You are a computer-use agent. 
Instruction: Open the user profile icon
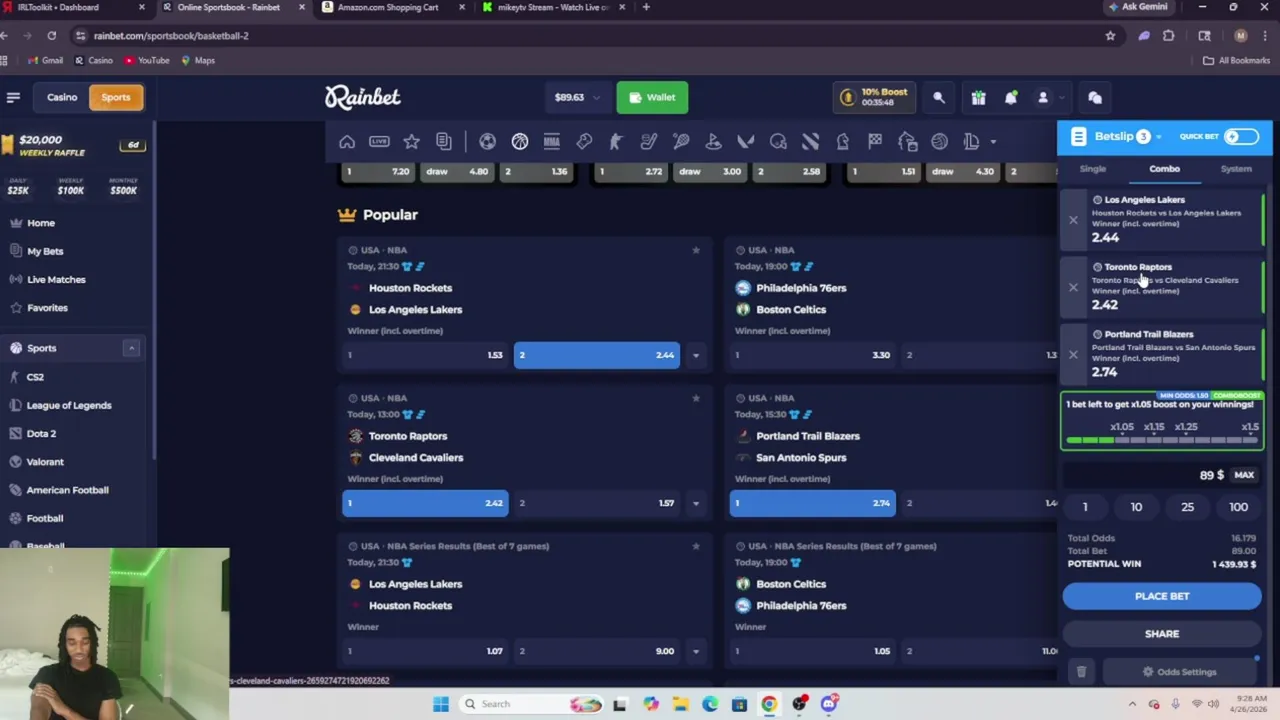1043,97
